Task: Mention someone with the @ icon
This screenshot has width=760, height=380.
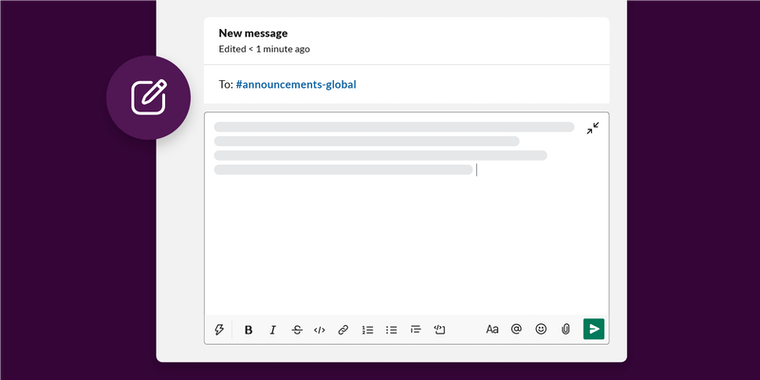Action: 516,329
